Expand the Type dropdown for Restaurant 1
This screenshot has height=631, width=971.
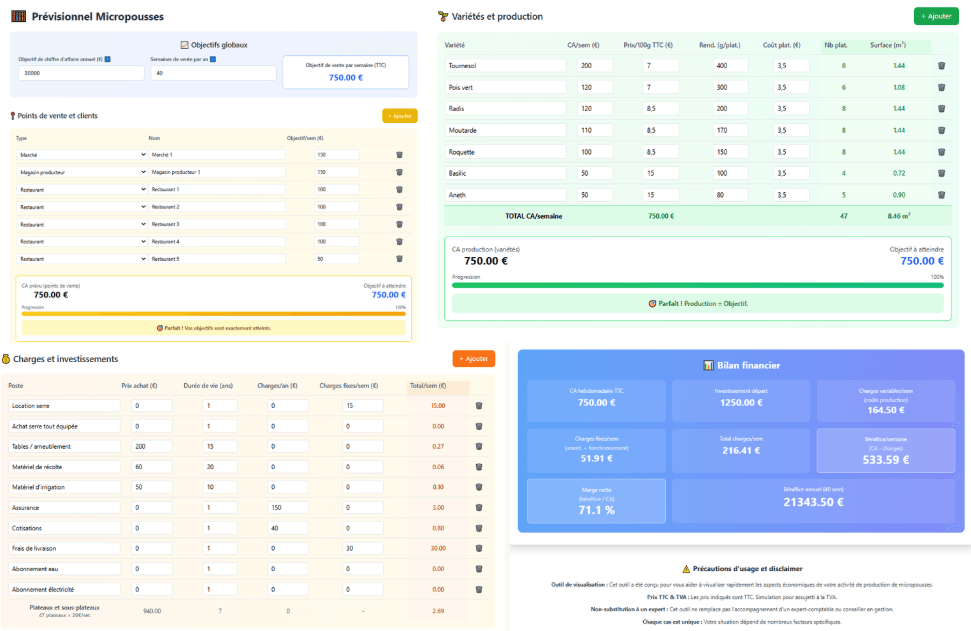pyautogui.click(x=82, y=189)
